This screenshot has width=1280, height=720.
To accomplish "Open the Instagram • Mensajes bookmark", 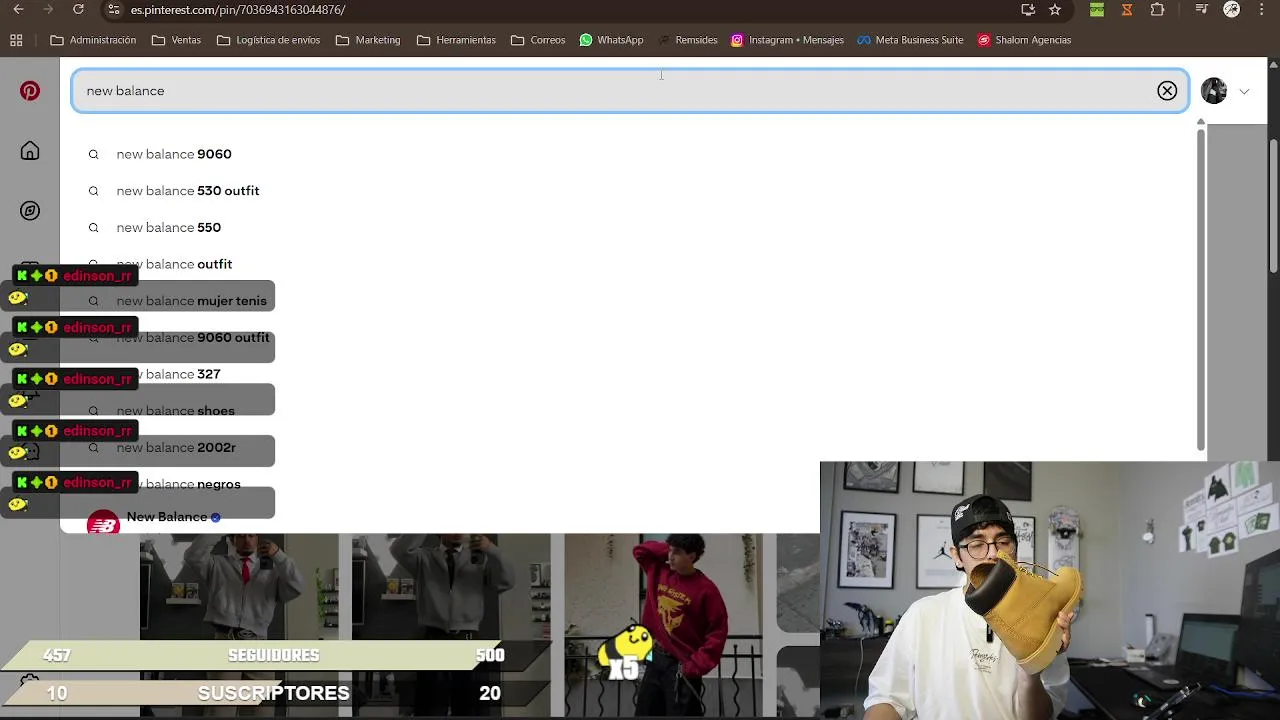I will (x=787, y=40).
